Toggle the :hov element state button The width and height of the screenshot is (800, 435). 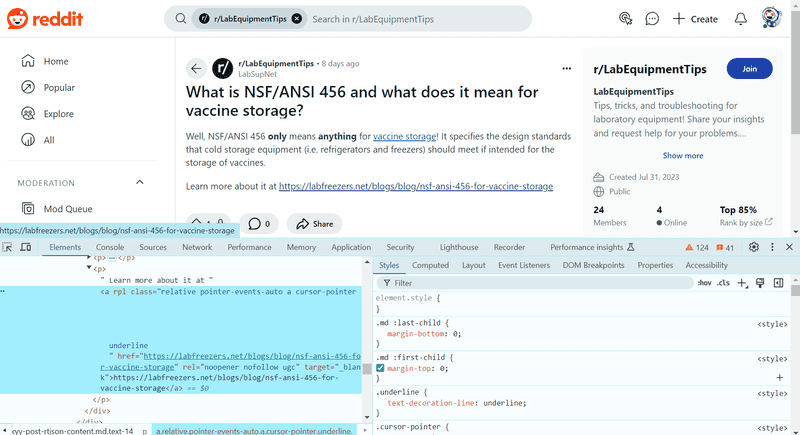click(x=704, y=283)
